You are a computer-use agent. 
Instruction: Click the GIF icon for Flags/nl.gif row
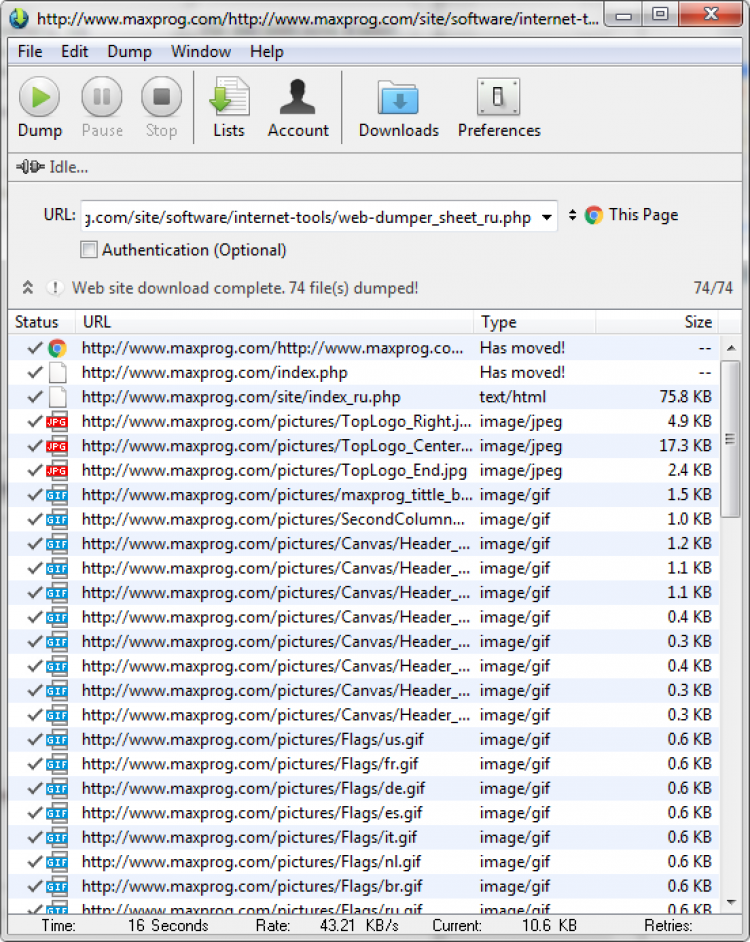pyautogui.click(x=57, y=863)
